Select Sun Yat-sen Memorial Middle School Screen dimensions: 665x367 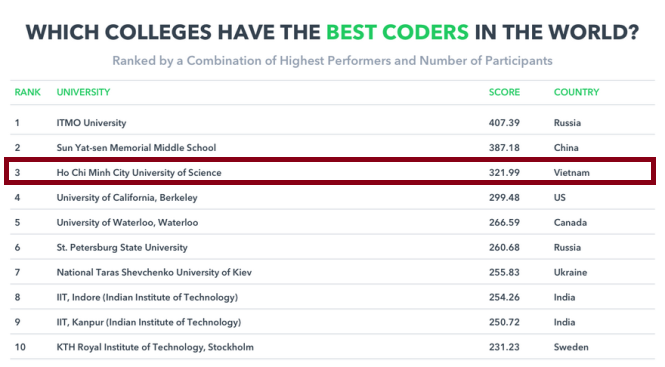[x=136, y=148]
